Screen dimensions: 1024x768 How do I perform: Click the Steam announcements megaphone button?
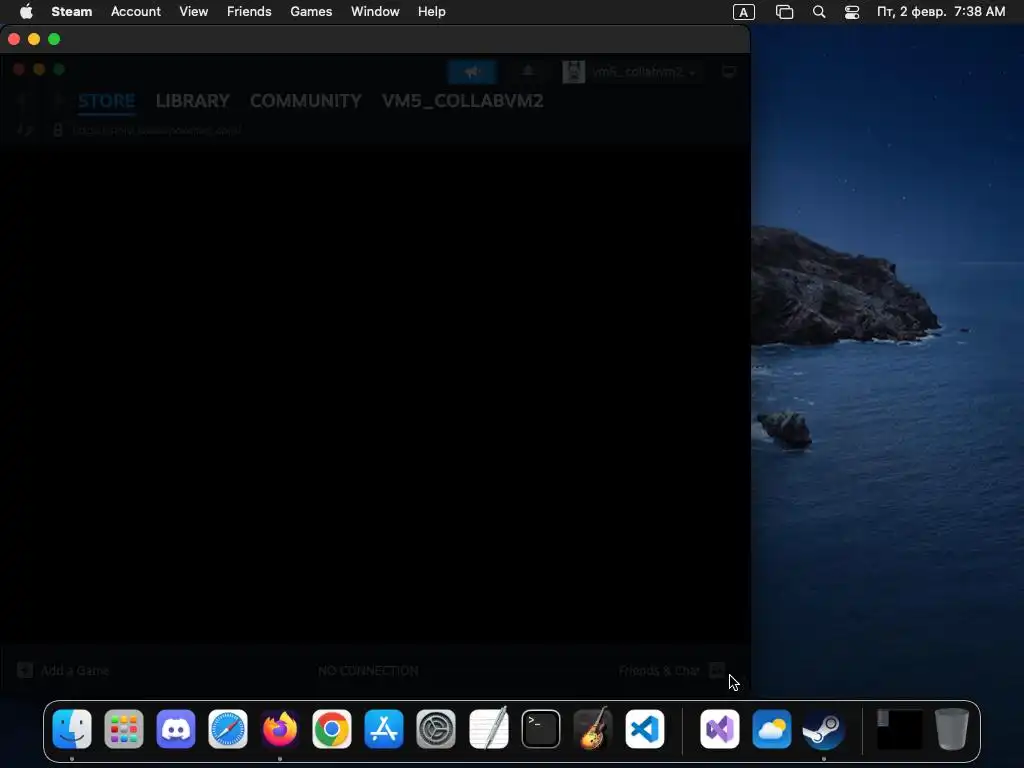click(x=472, y=72)
